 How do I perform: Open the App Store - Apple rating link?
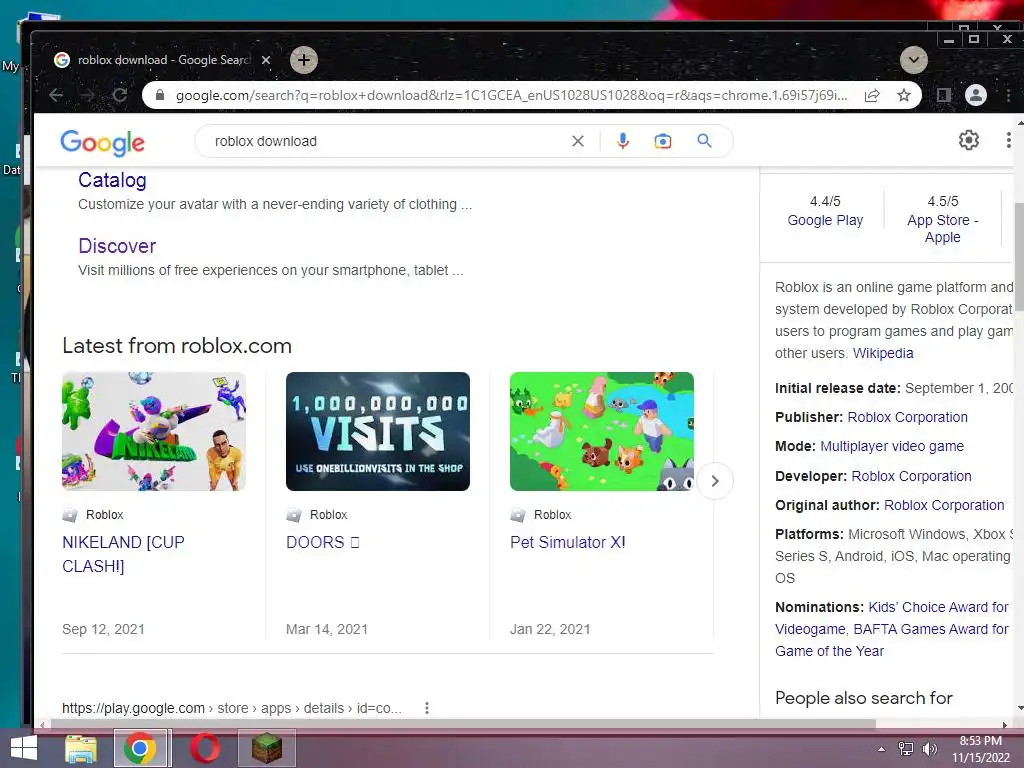point(942,229)
